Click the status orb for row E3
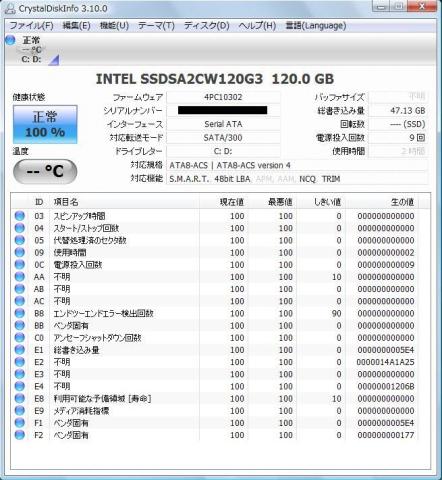 [20, 374]
